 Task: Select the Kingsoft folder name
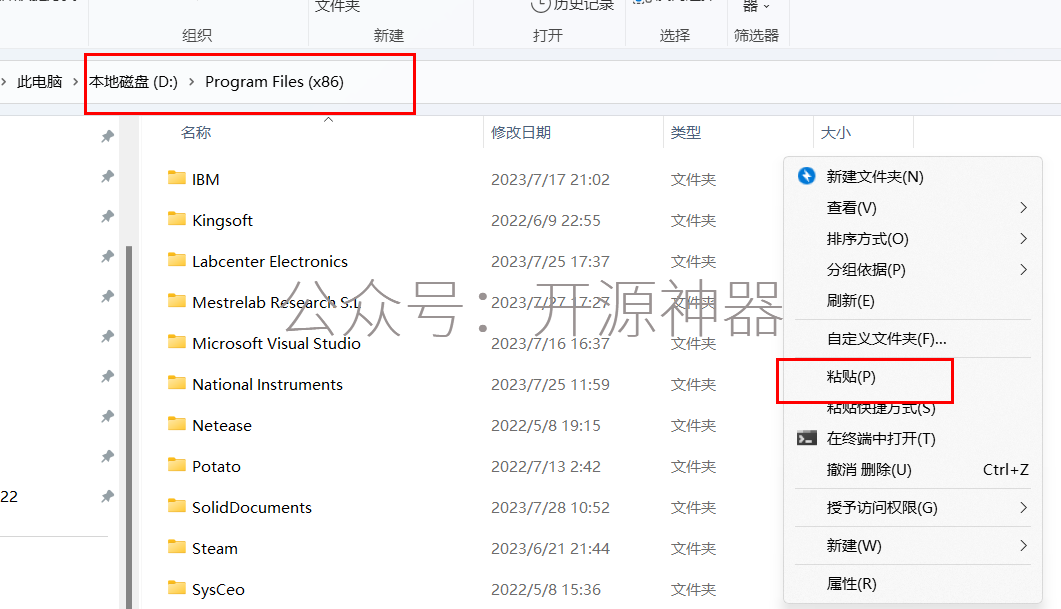(222, 221)
